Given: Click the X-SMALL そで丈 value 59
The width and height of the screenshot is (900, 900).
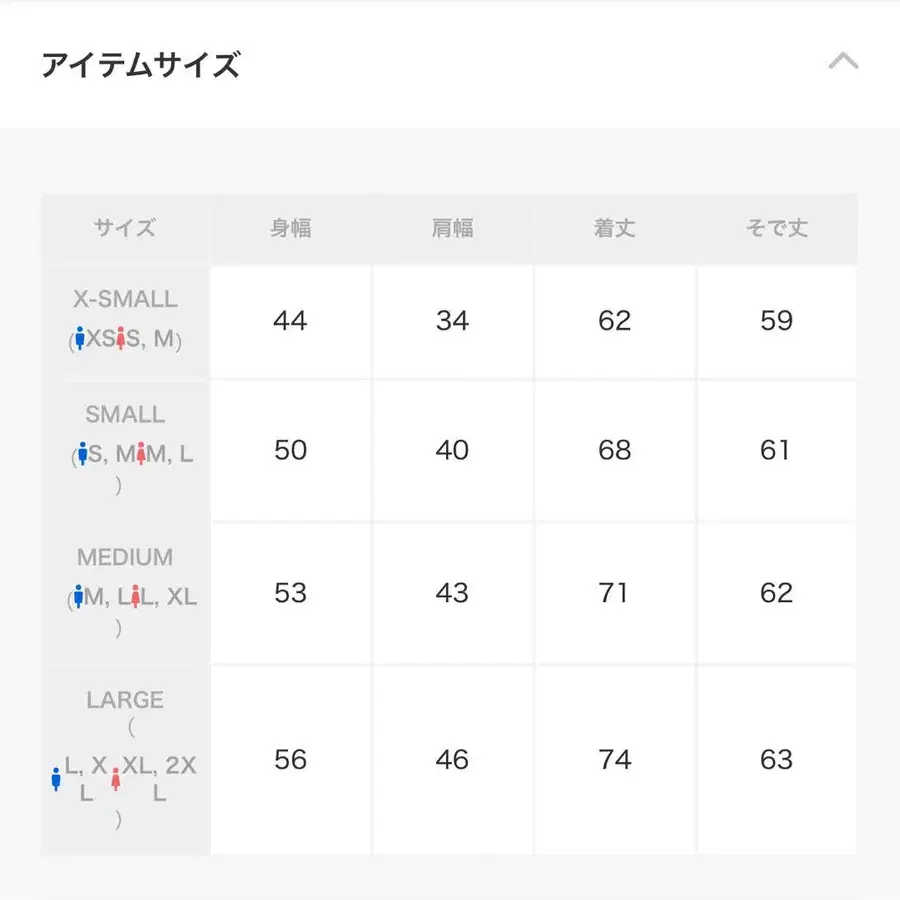Looking at the screenshot, I should click(x=776, y=321).
